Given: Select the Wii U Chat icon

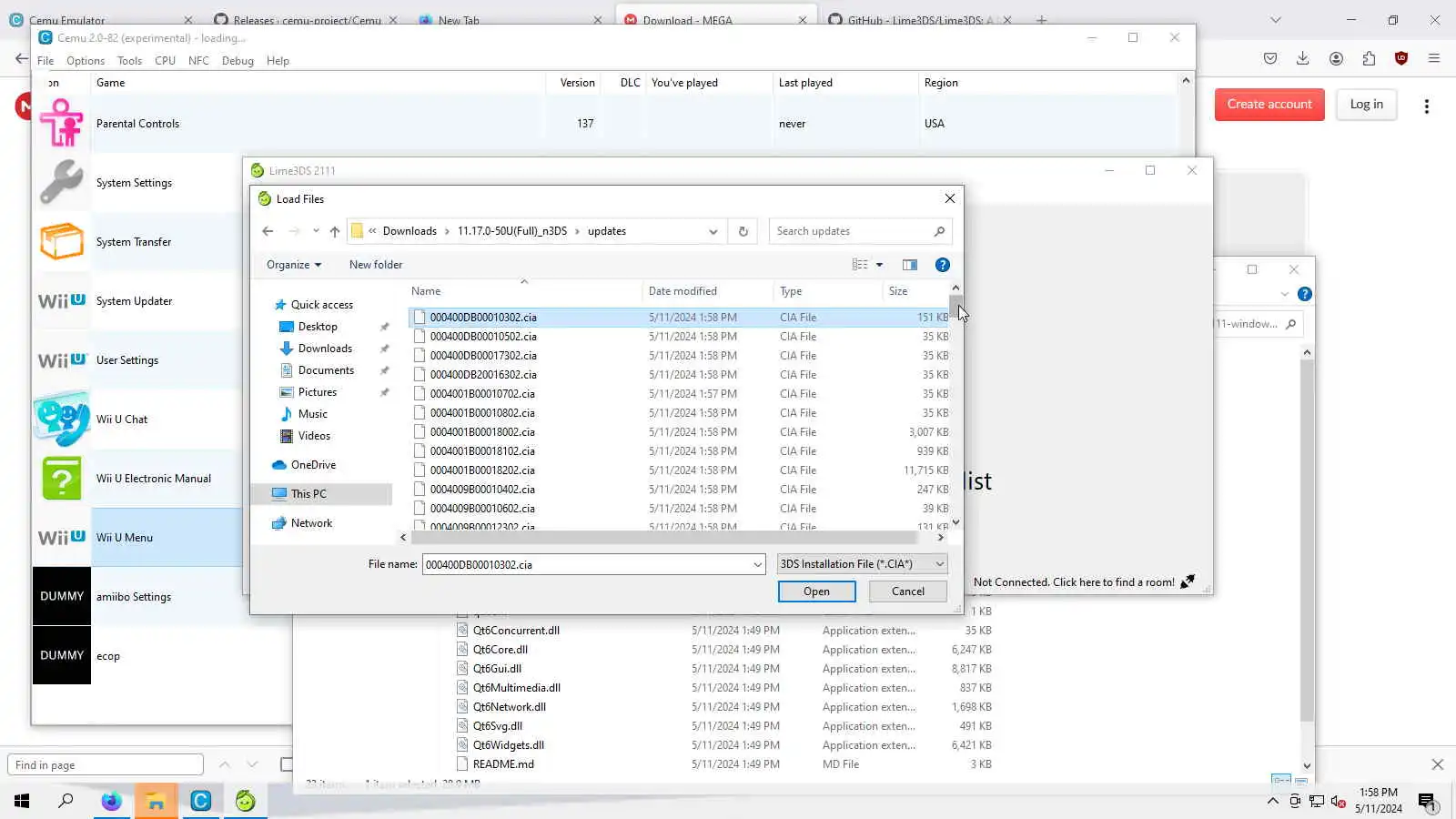Looking at the screenshot, I should point(62,419).
